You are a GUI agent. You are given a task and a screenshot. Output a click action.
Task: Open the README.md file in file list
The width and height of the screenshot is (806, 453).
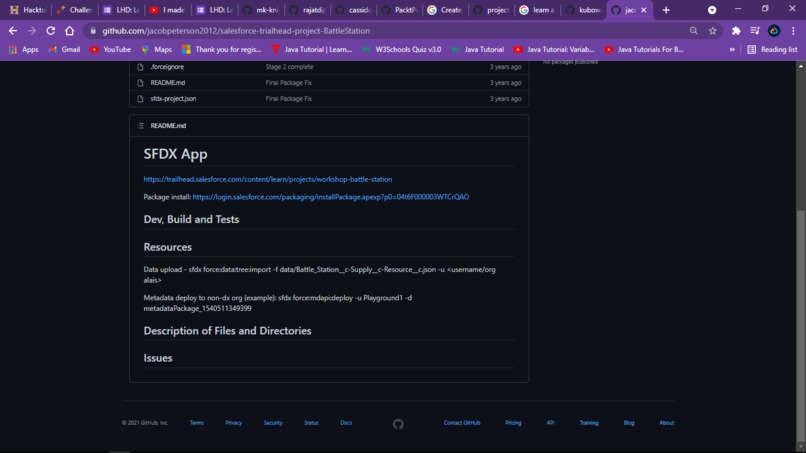click(x=168, y=83)
